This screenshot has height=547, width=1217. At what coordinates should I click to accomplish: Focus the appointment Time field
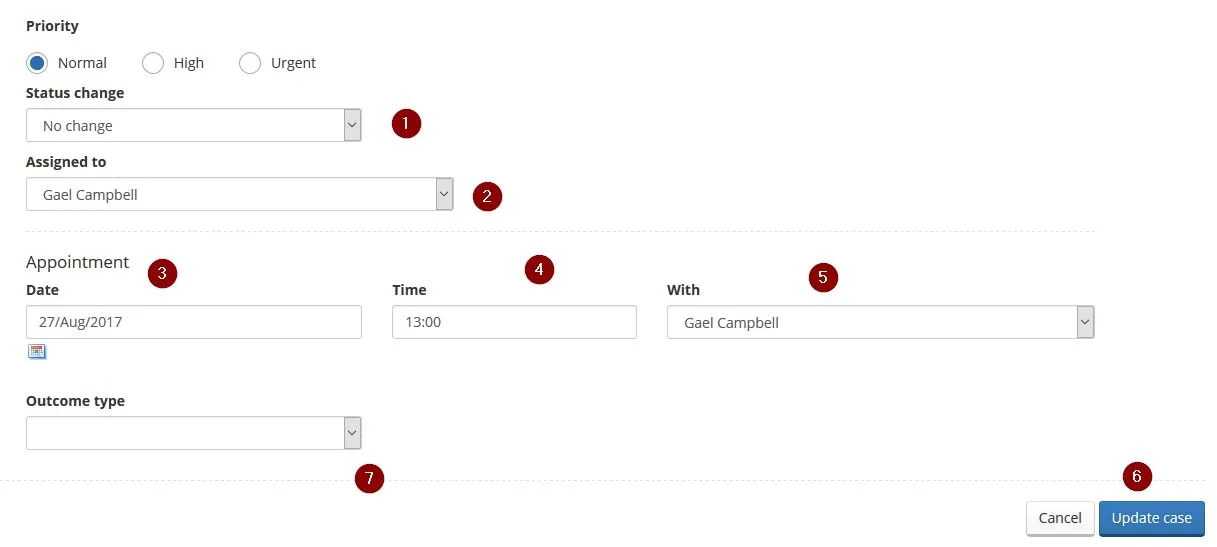click(x=514, y=323)
